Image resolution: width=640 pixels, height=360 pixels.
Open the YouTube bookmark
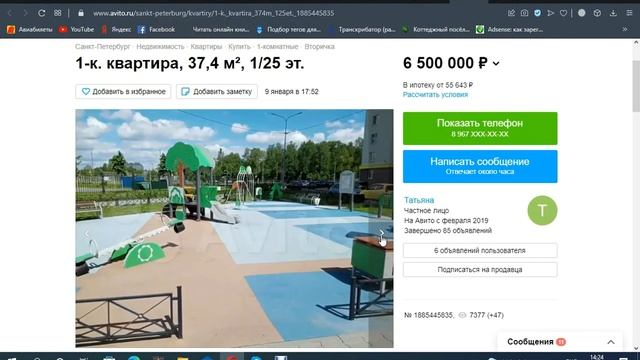pos(77,29)
